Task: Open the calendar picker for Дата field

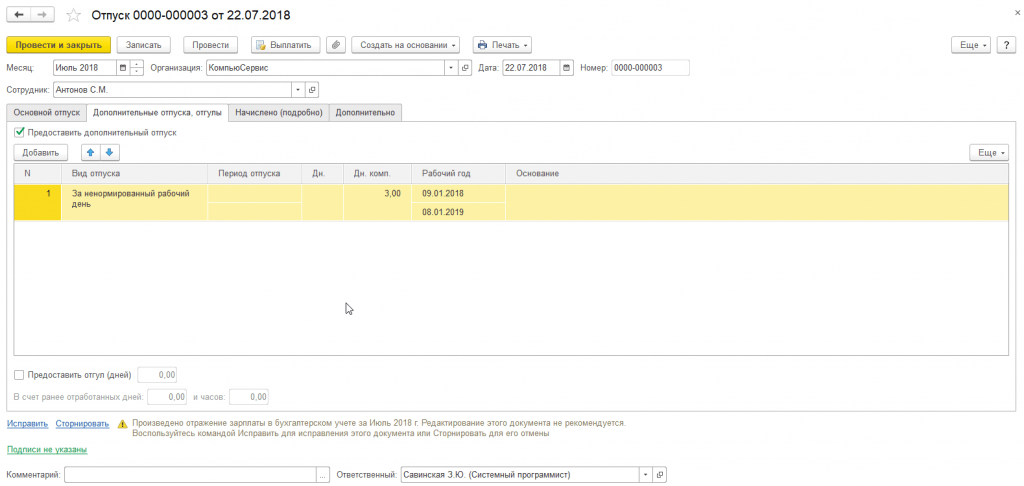Action: click(566, 67)
